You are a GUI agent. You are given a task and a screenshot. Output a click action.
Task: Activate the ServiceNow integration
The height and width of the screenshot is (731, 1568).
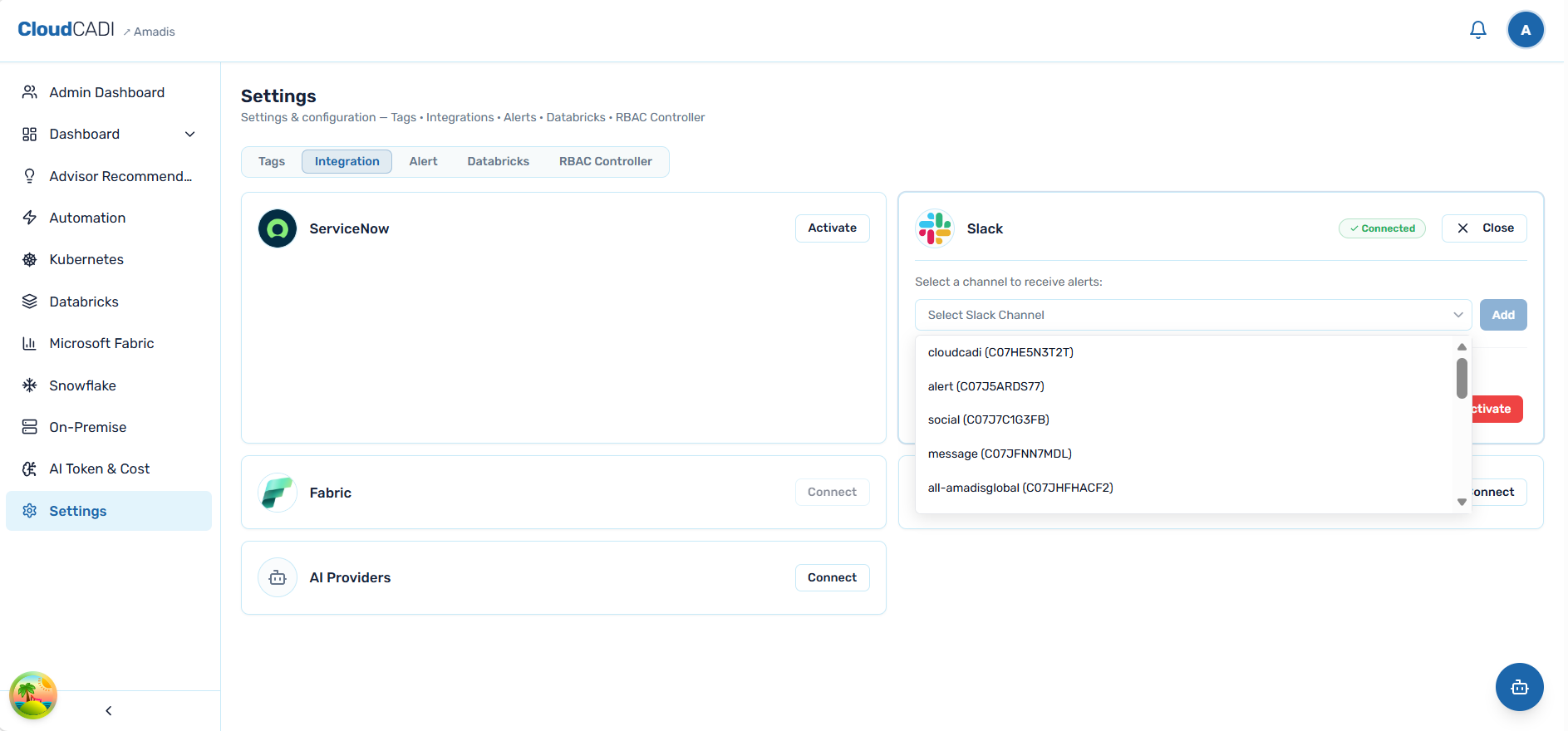tap(833, 228)
